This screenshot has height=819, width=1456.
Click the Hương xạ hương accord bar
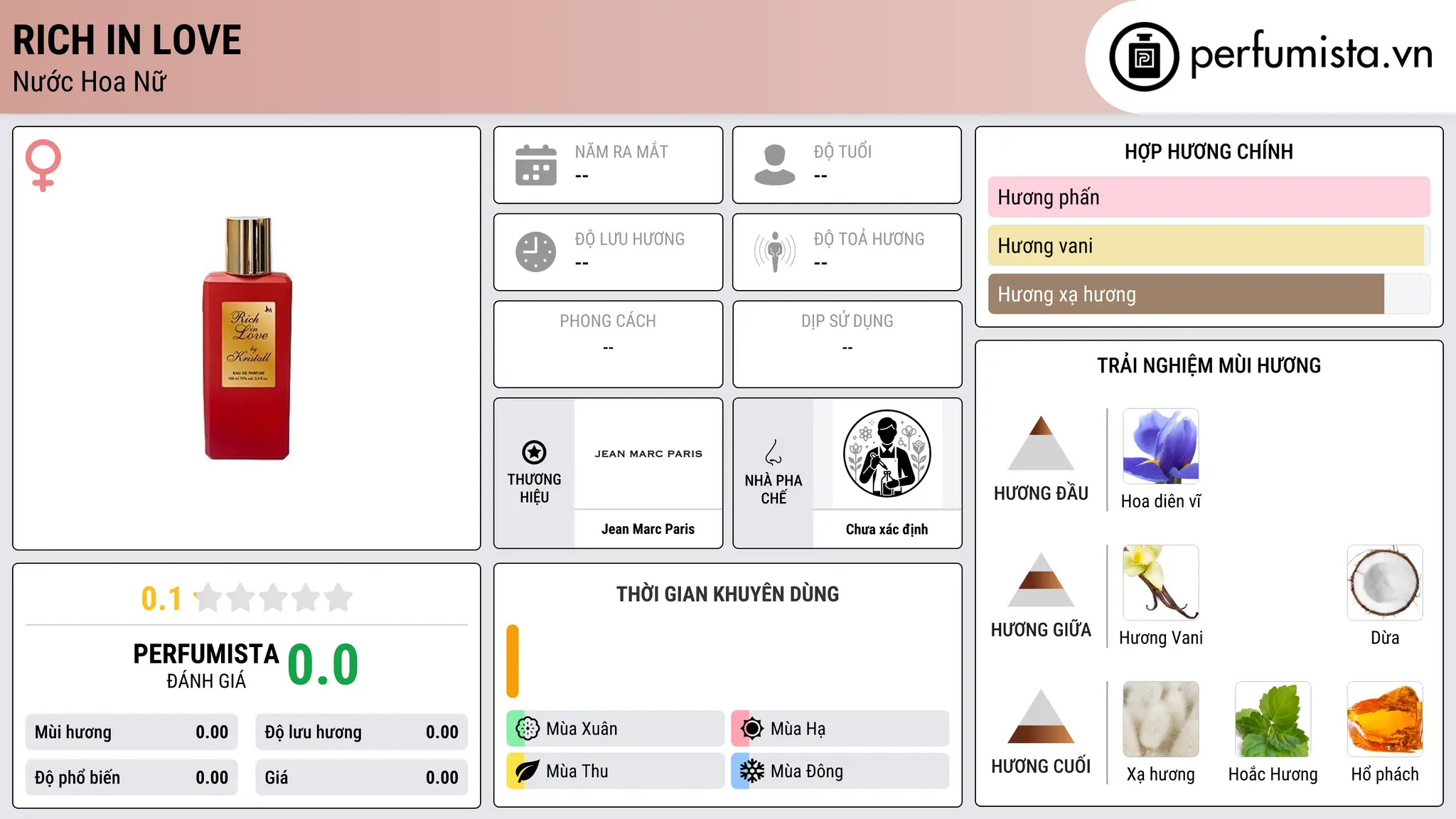click(x=1209, y=294)
